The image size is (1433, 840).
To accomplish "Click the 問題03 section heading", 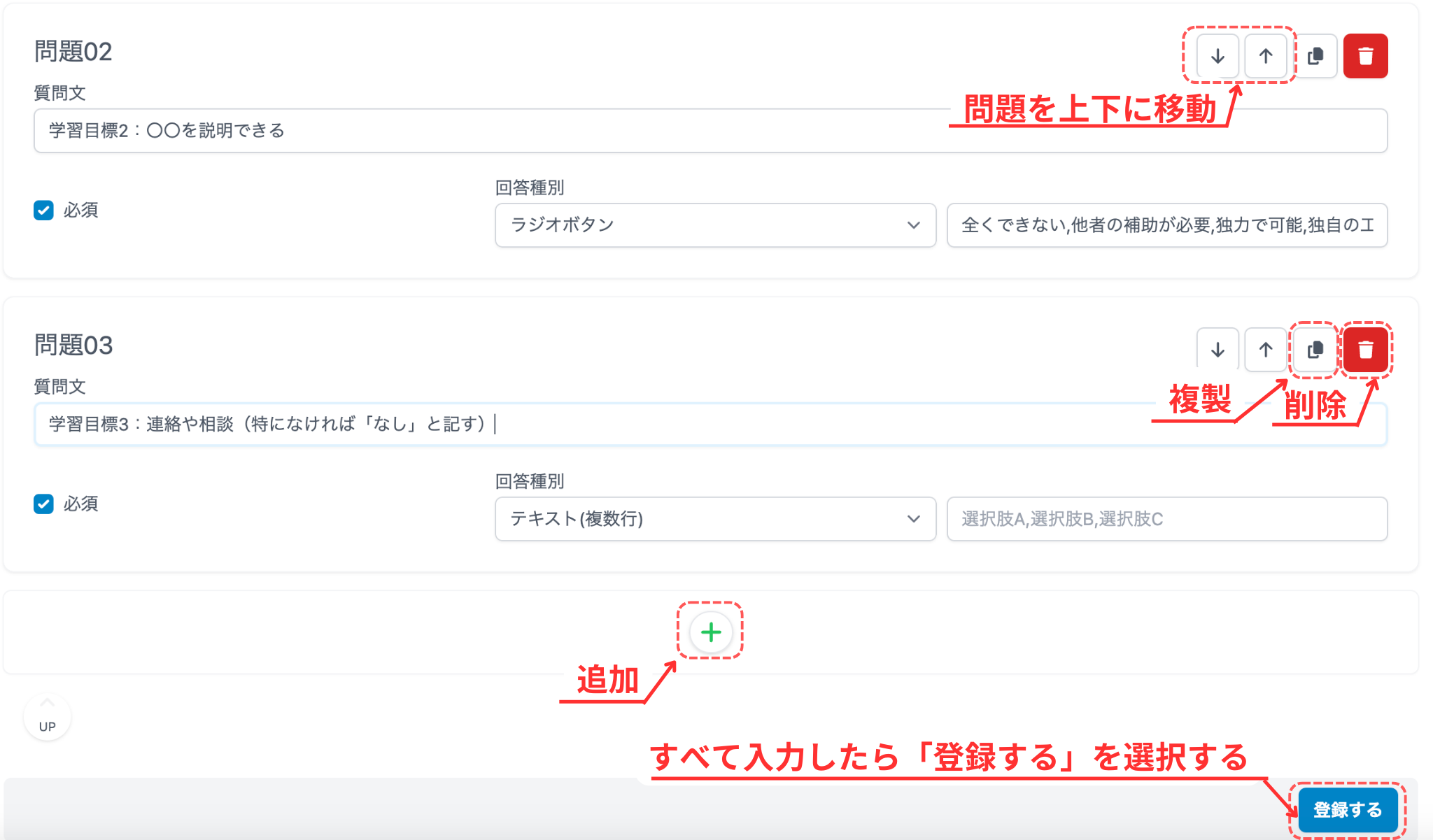I will click(74, 346).
